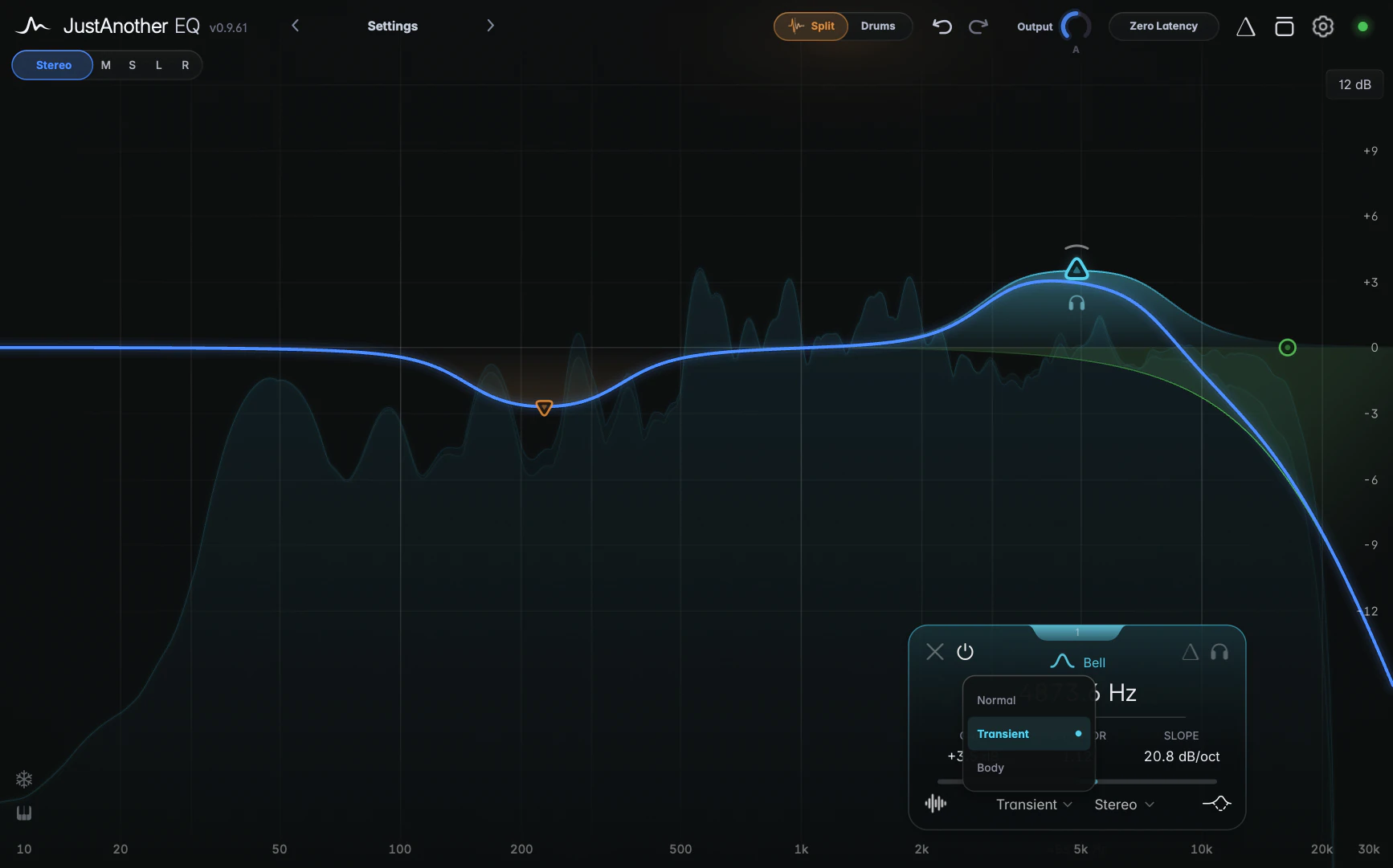Click the Zero Latency button
The image size is (1393, 868).
tap(1163, 26)
